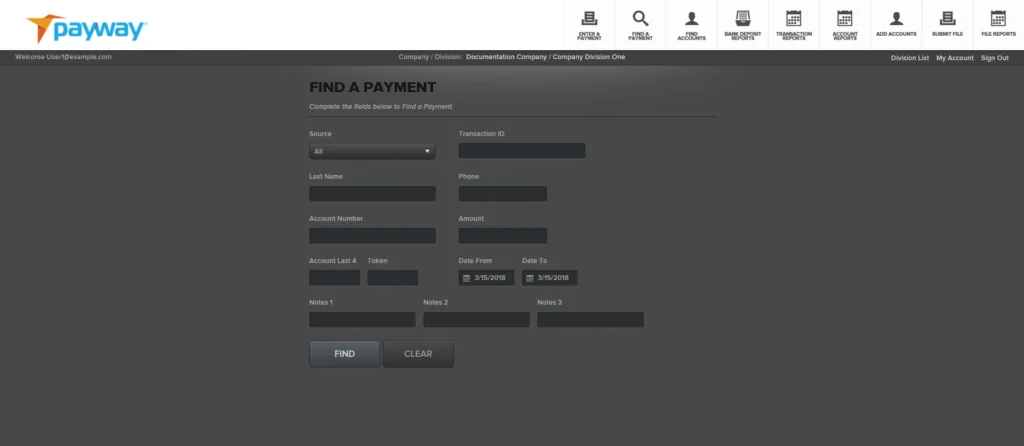Open the Date To calendar picker
The width and height of the screenshot is (1024, 446).
click(x=529, y=278)
